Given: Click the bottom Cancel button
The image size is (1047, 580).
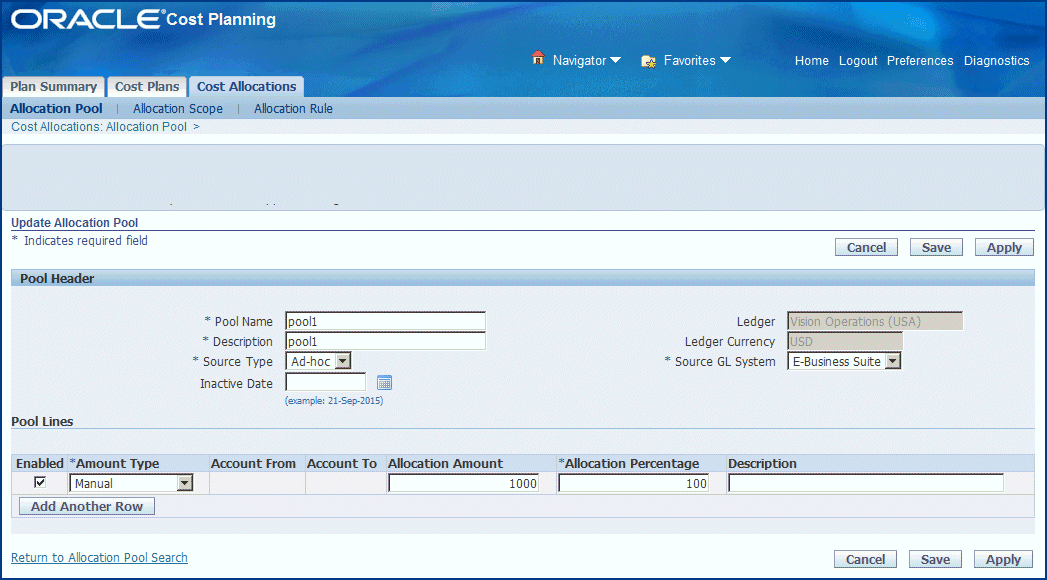Looking at the screenshot, I should click(865, 559).
